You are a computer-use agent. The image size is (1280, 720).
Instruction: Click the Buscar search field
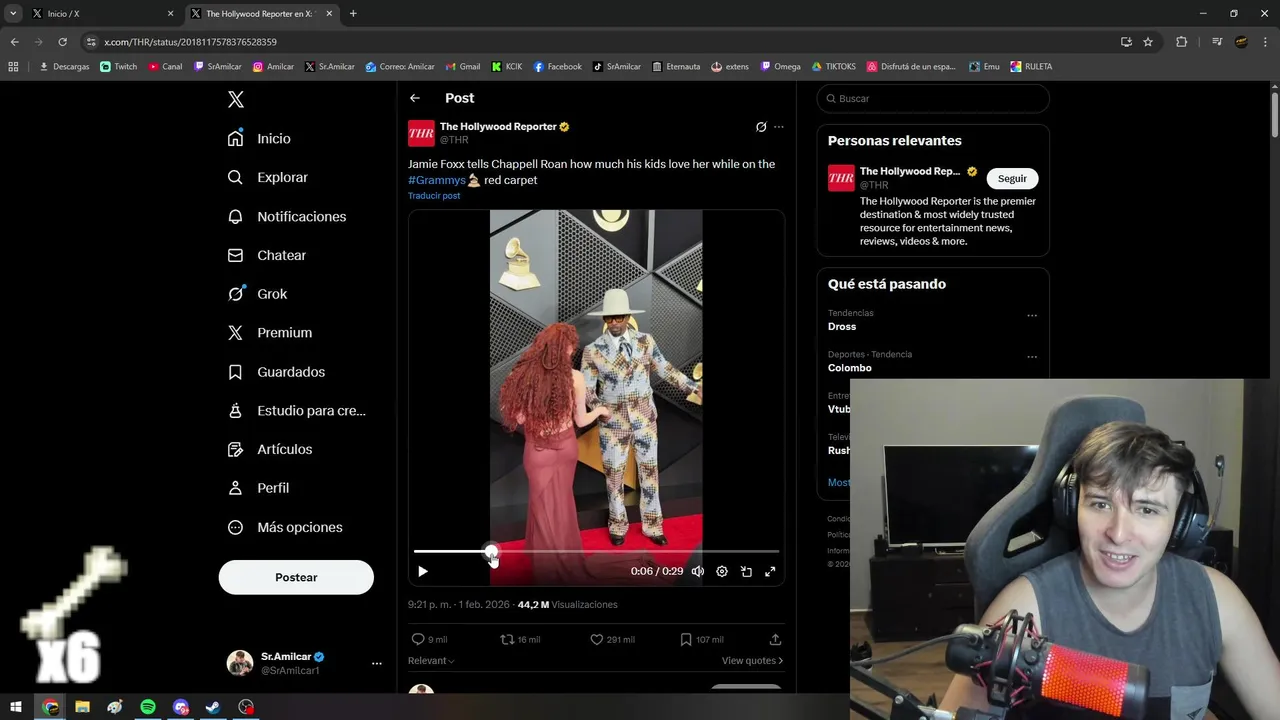tap(933, 98)
